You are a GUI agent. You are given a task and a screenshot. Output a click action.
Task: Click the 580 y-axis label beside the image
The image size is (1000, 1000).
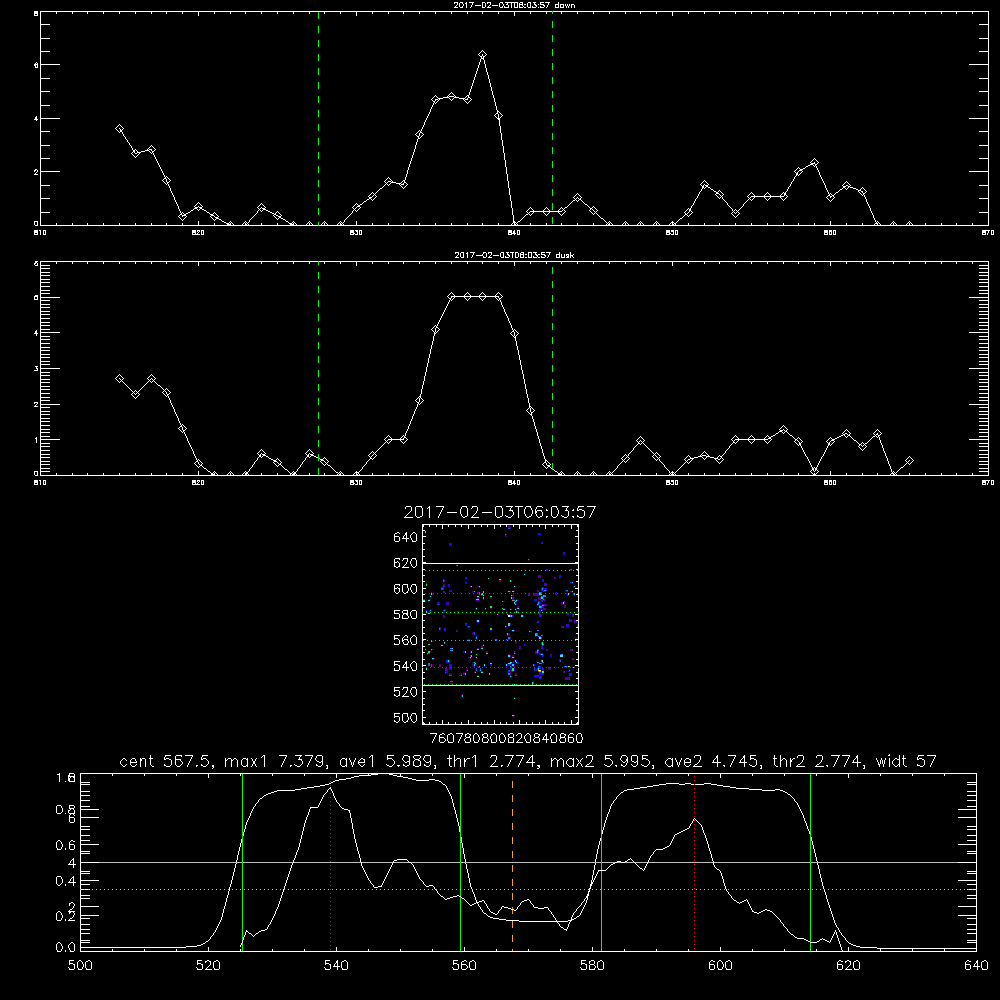[406, 615]
